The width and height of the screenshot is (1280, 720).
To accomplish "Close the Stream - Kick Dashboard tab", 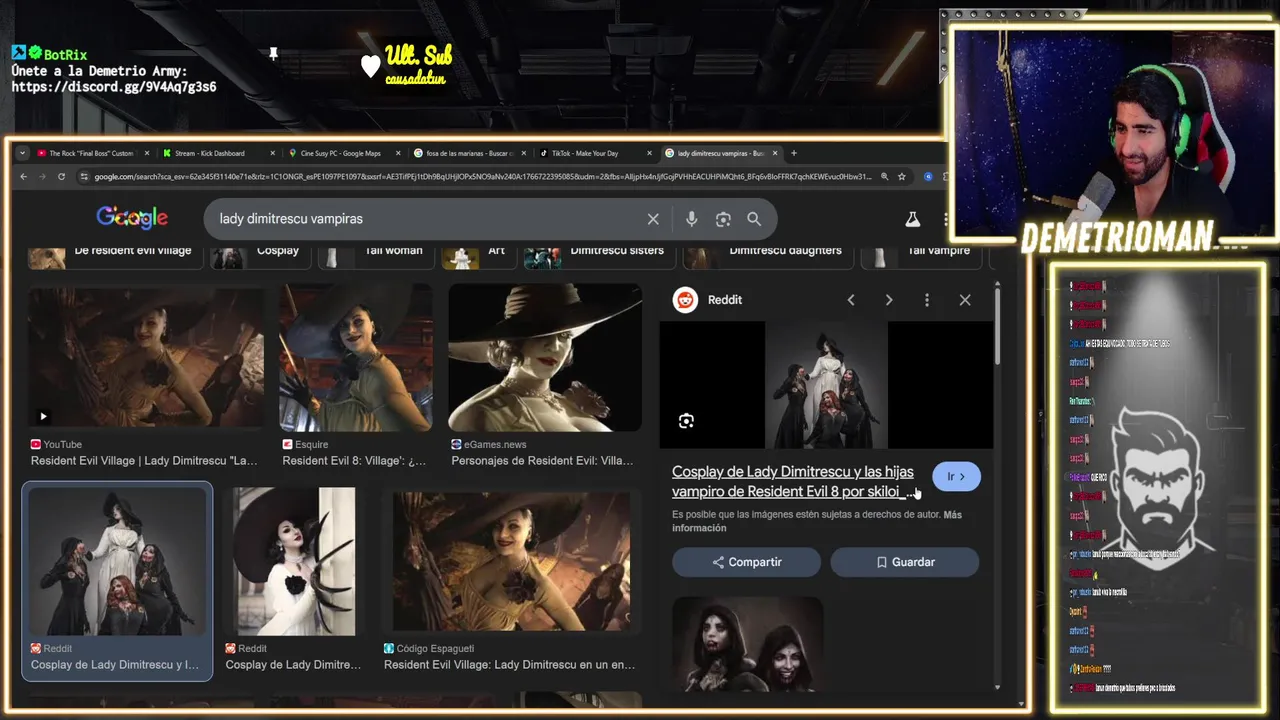I will [x=272, y=153].
